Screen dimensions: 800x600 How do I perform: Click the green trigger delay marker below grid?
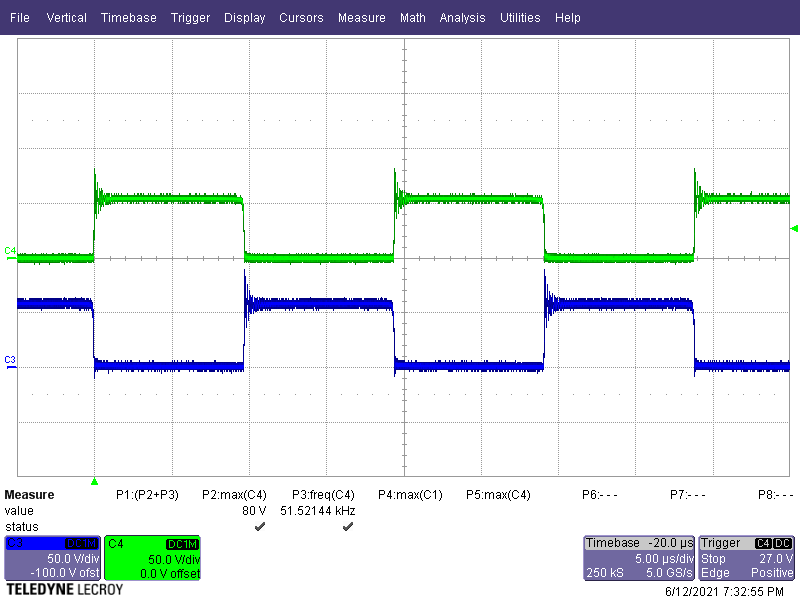(94, 481)
